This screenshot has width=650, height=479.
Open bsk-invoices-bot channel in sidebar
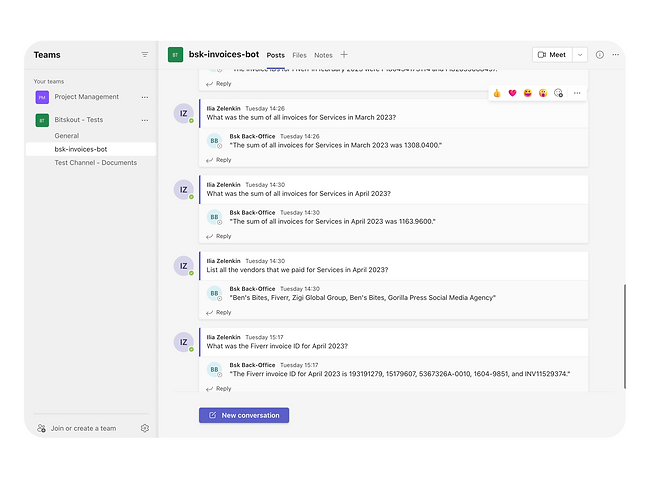coord(91,149)
